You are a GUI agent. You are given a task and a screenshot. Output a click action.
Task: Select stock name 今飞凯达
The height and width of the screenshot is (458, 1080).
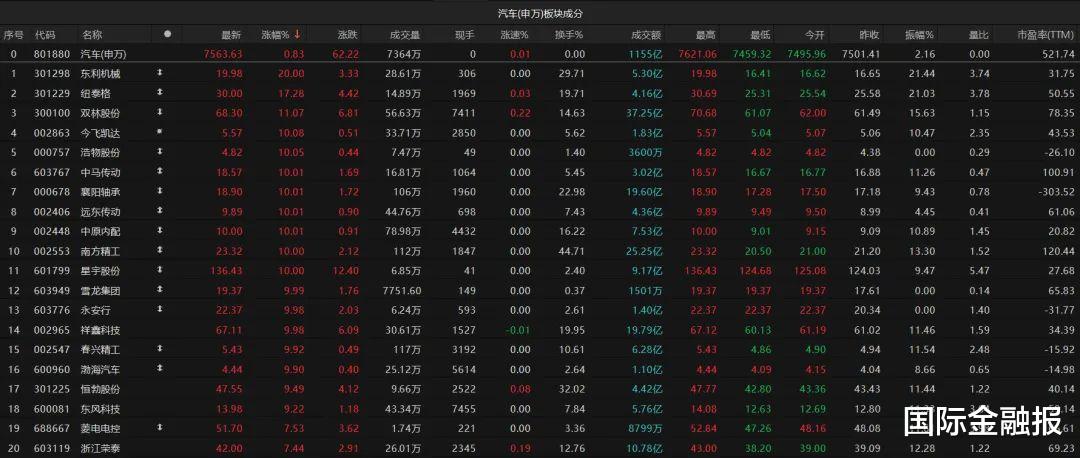point(101,132)
